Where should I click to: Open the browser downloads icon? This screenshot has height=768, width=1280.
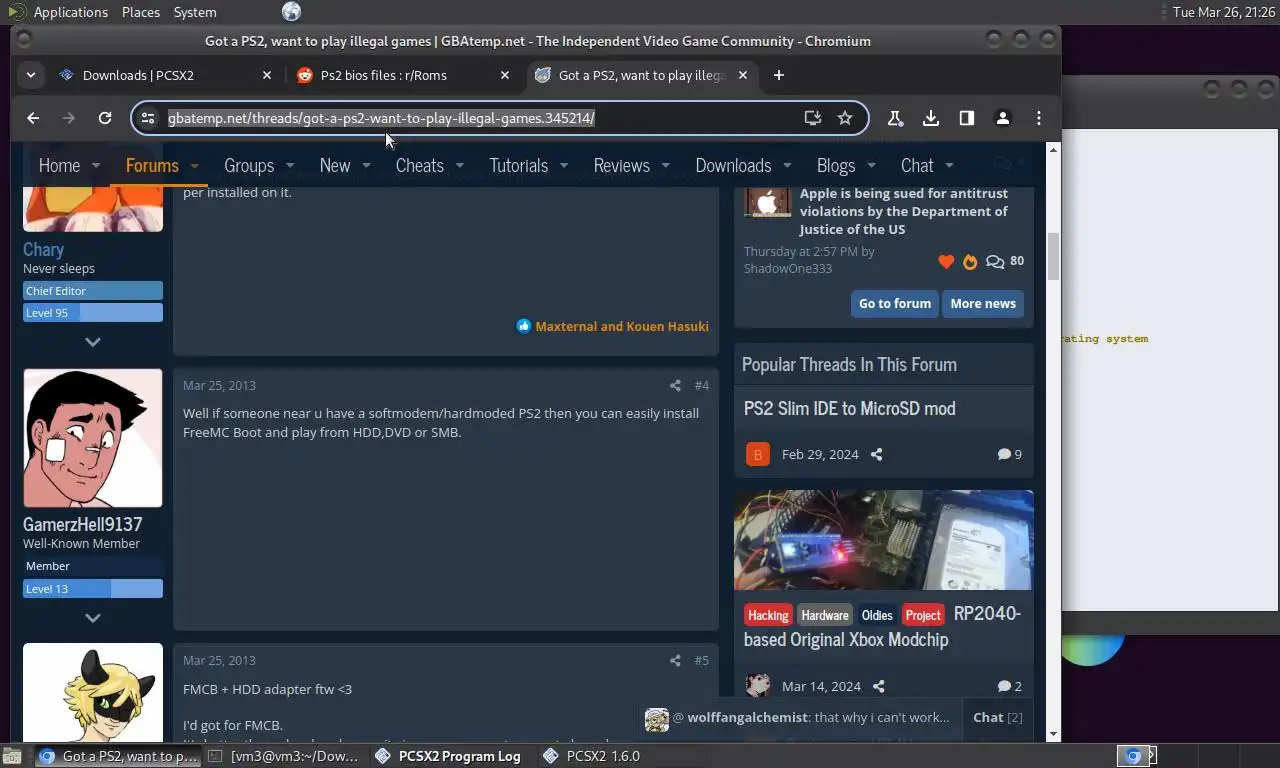coord(931,118)
